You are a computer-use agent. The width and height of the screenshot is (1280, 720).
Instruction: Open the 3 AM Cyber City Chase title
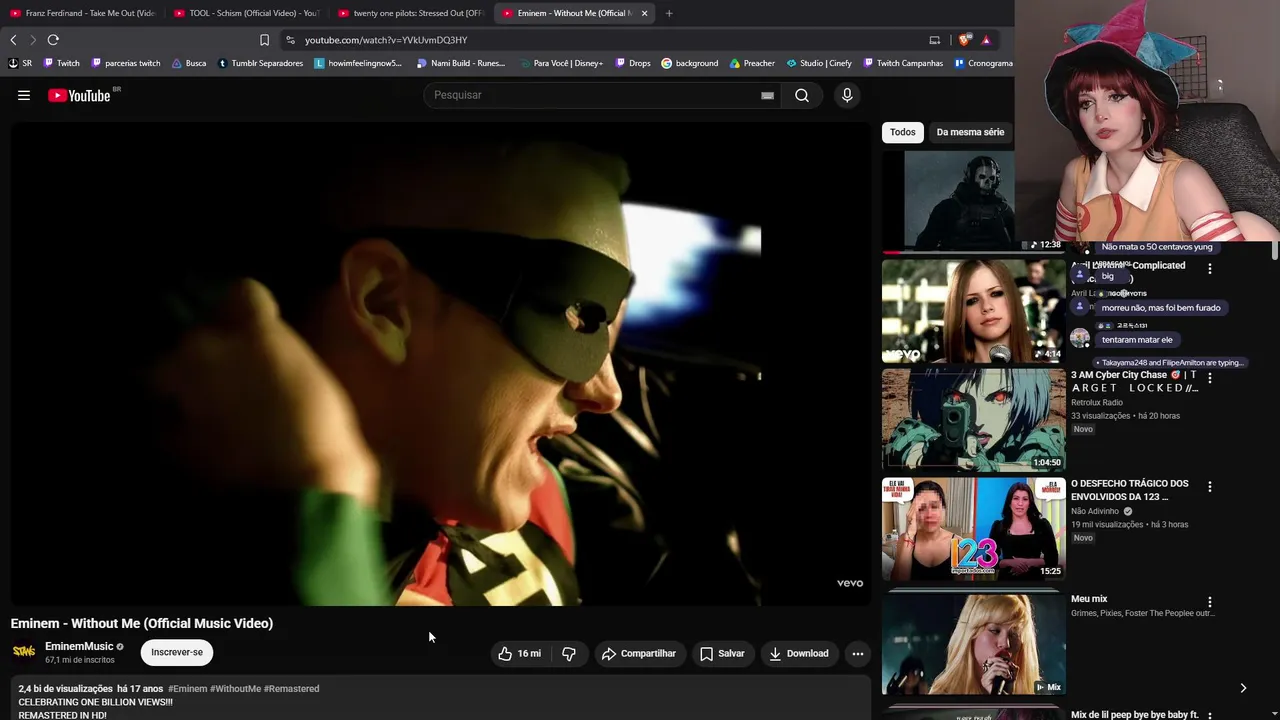click(1135, 381)
